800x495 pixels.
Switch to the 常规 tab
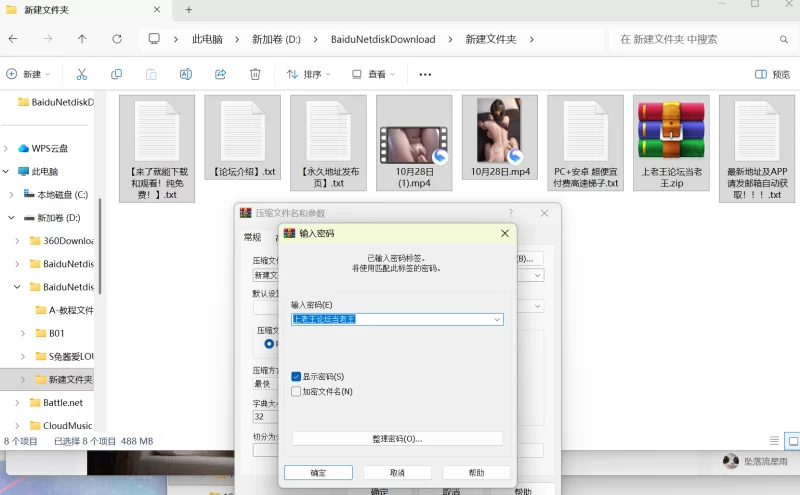pos(252,237)
